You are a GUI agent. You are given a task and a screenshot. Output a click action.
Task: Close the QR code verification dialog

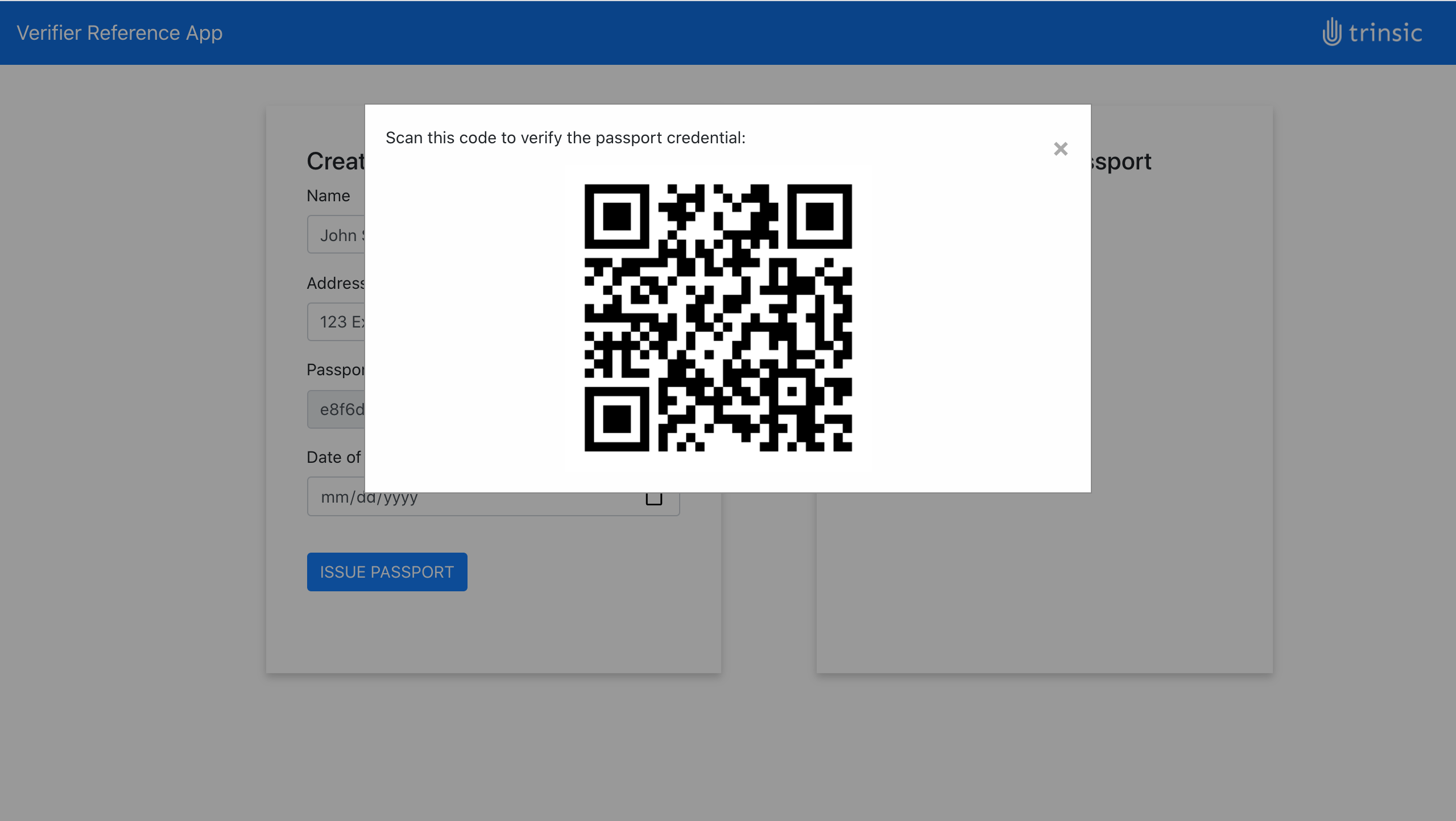coord(1060,149)
